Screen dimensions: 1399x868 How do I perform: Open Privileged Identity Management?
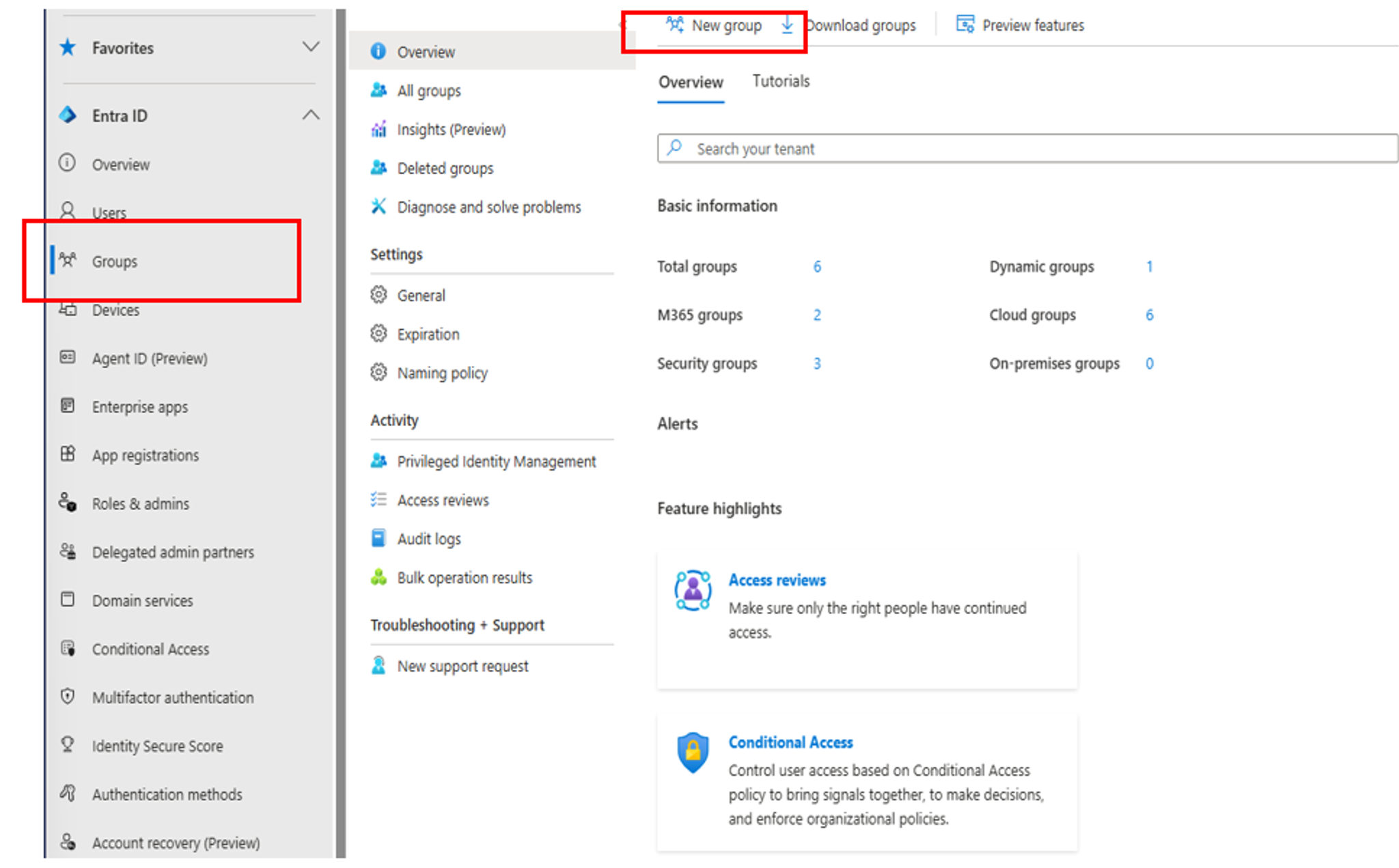497,462
